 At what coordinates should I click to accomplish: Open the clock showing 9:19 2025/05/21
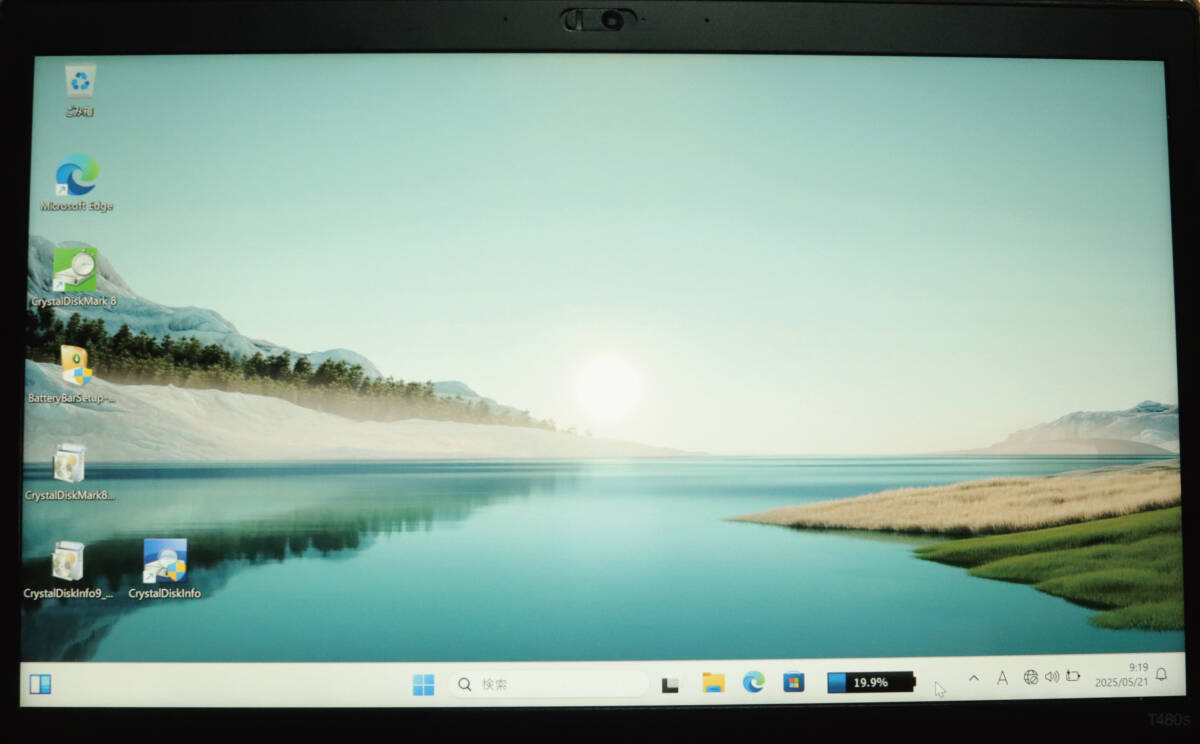(x=1124, y=674)
